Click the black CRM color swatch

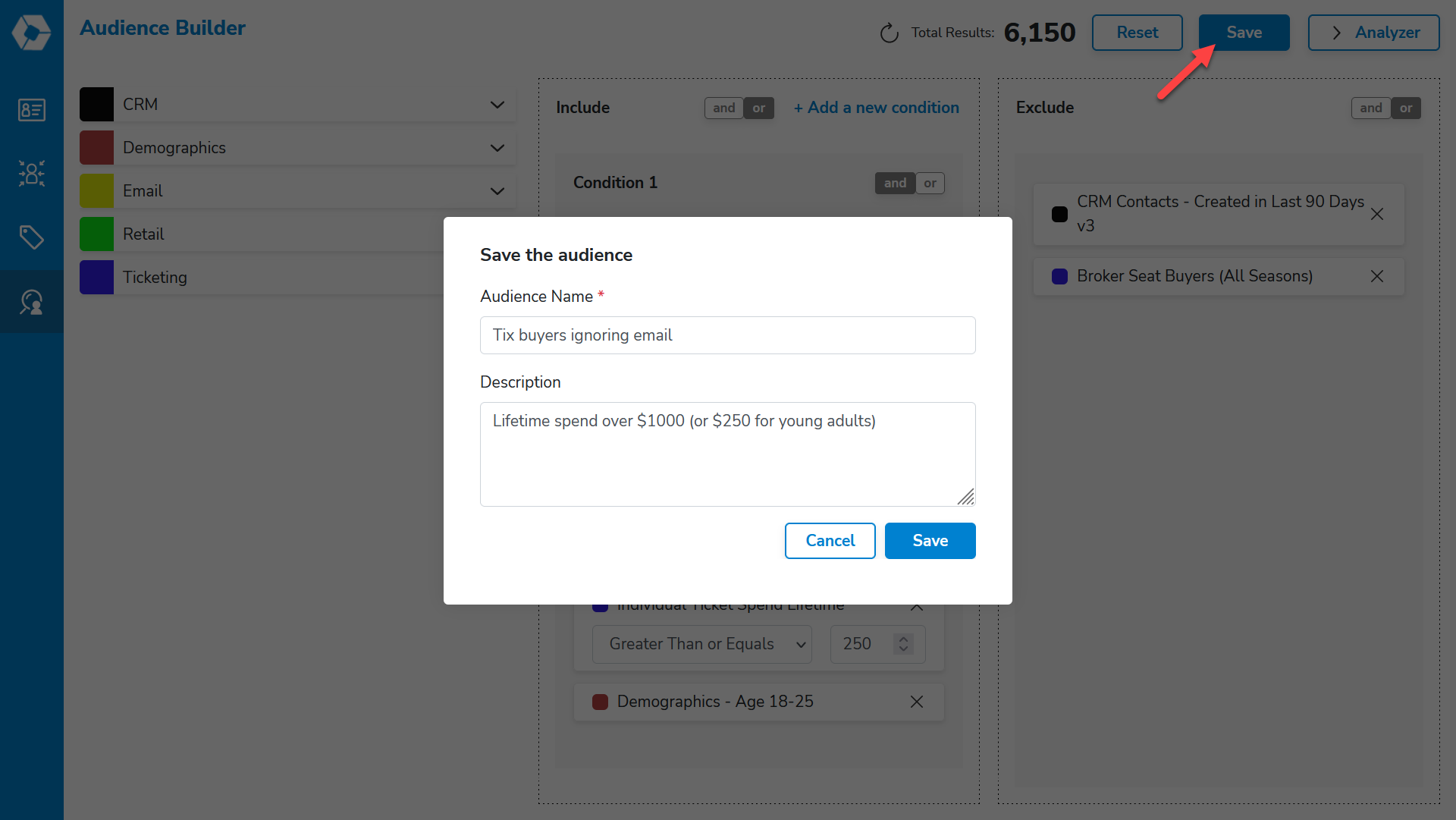click(96, 105)
